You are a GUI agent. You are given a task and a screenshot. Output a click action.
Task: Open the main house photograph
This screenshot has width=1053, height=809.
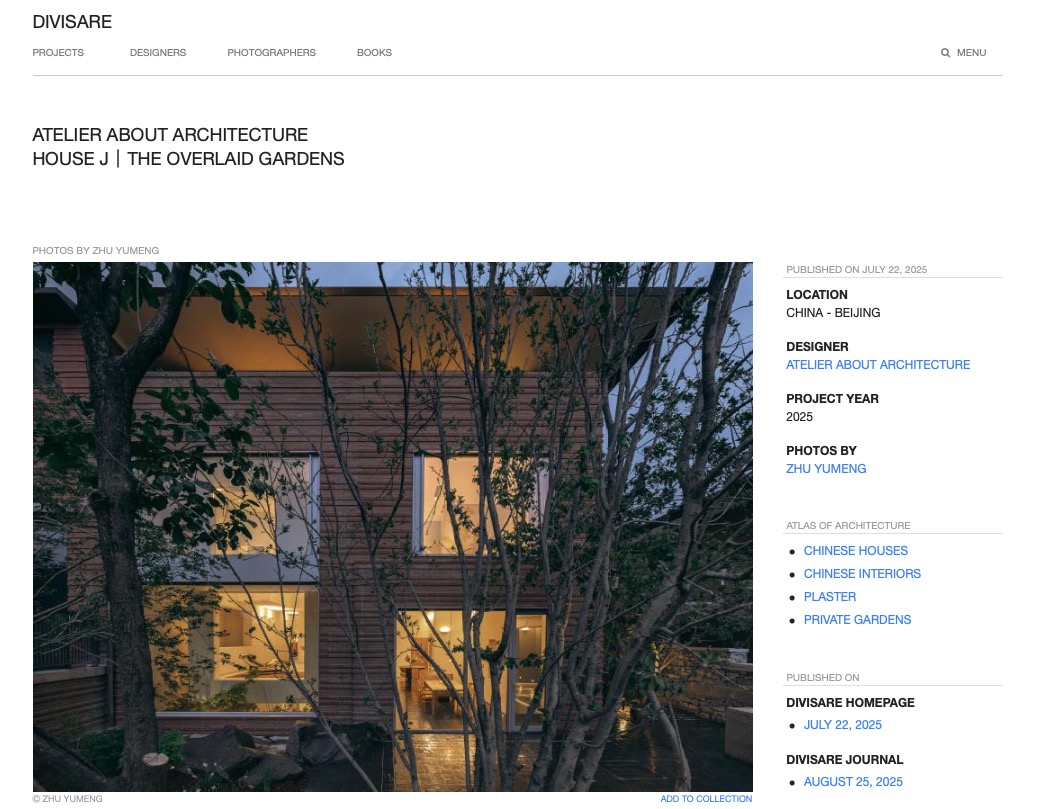(393, 526)
